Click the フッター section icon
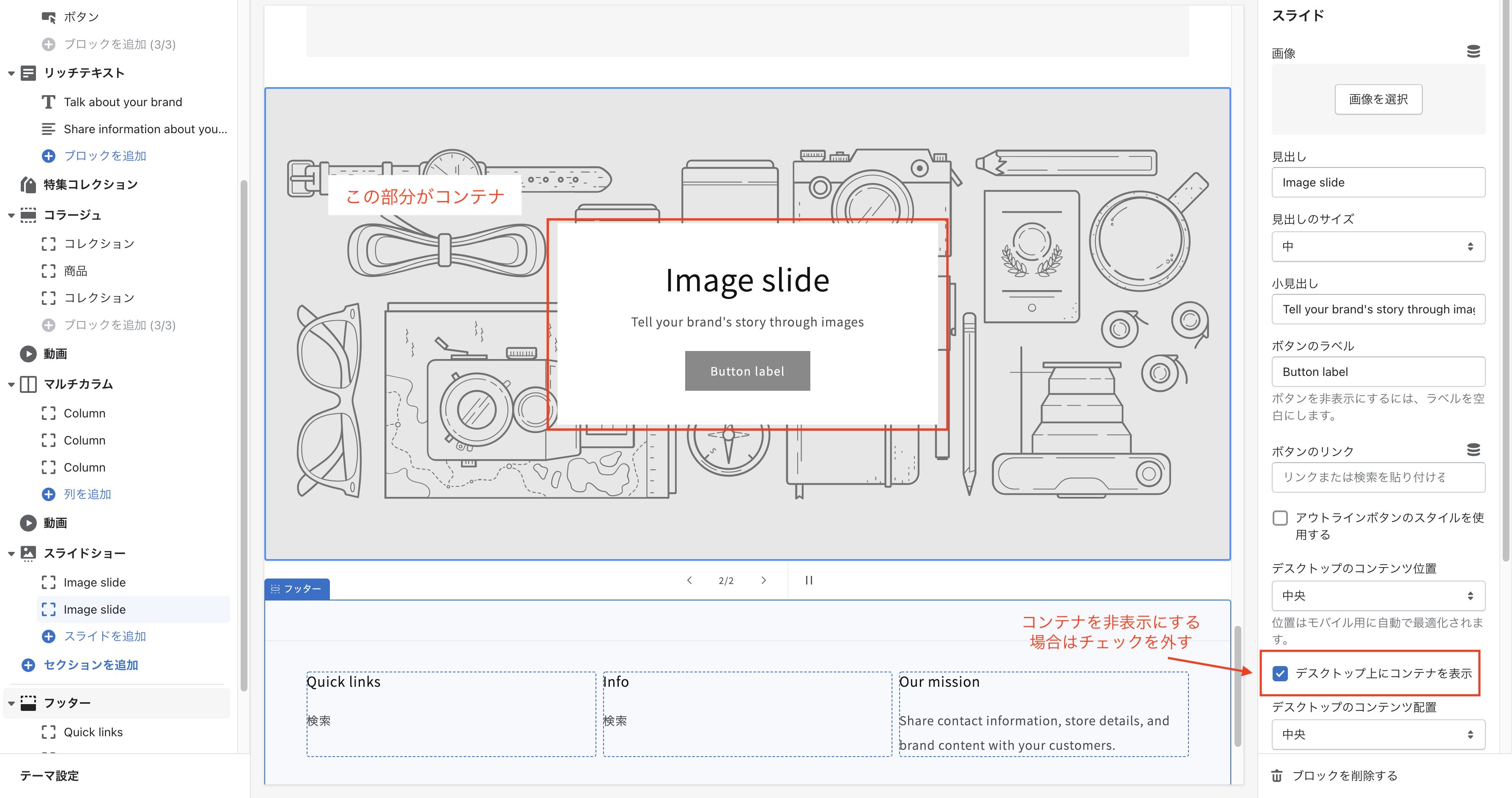The width and height of the screenshot is (1512, 798). tap(28, 702)
